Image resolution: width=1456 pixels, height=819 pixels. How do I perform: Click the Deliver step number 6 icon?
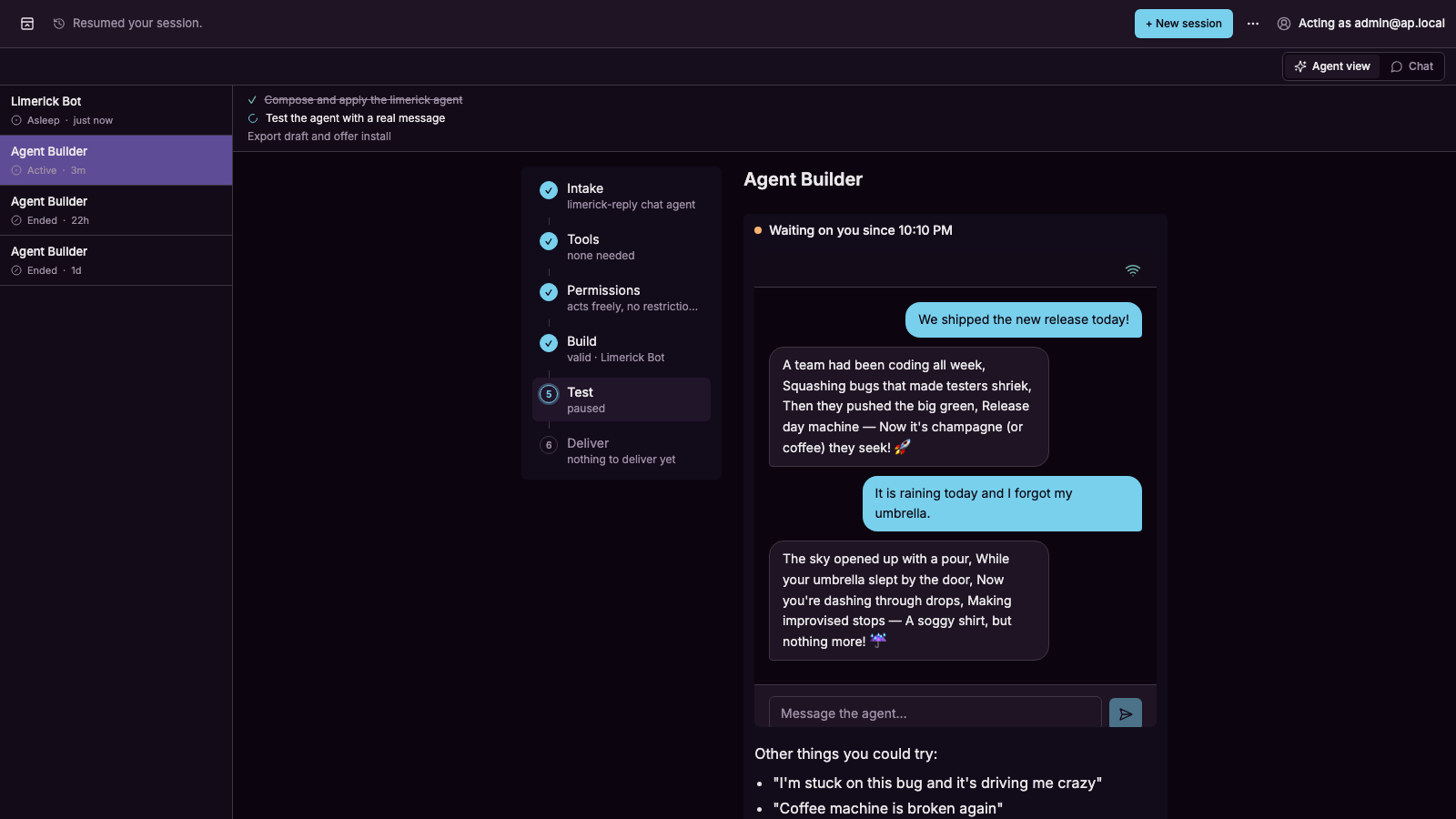[549, 445]
